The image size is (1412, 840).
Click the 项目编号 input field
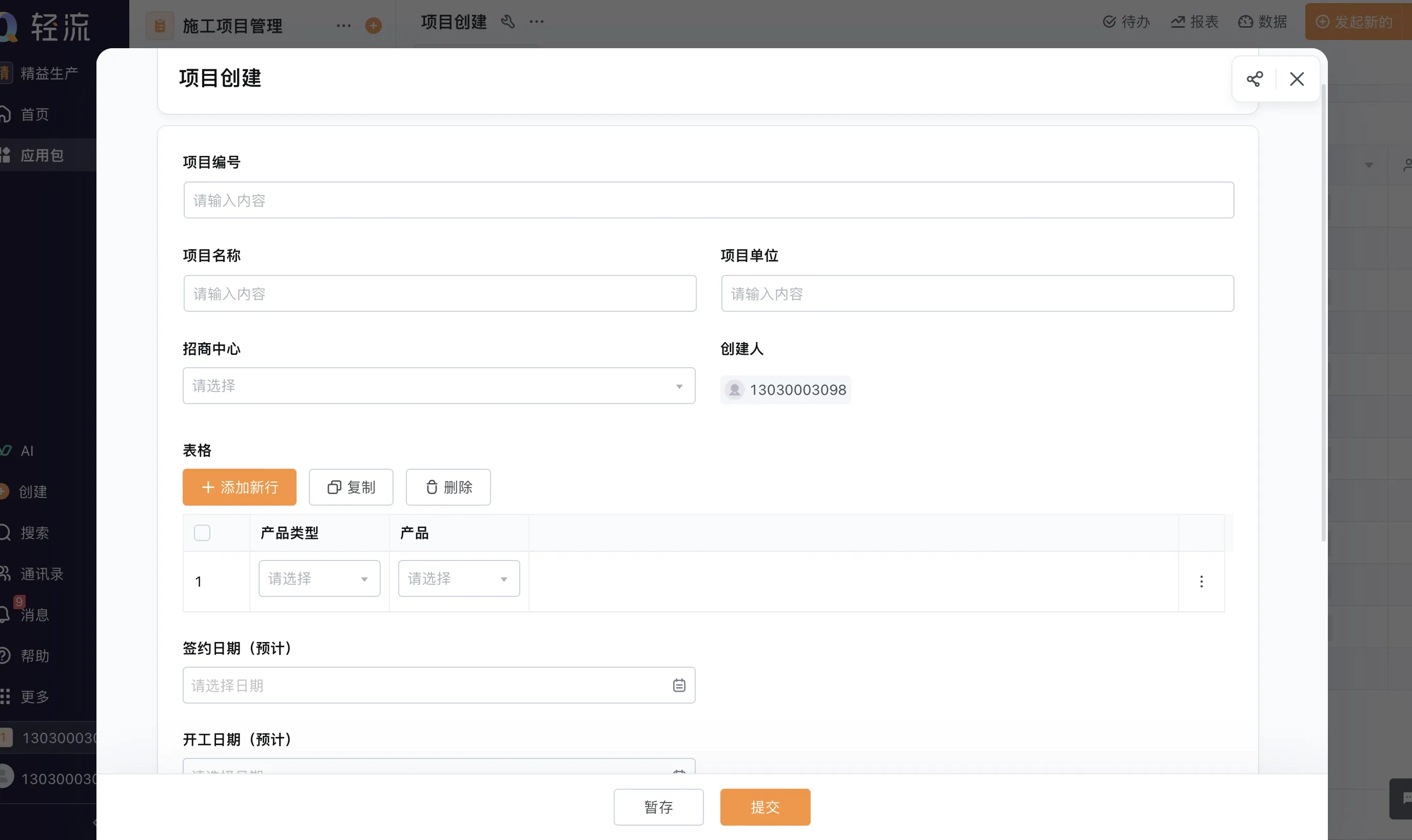coord(708,201)
